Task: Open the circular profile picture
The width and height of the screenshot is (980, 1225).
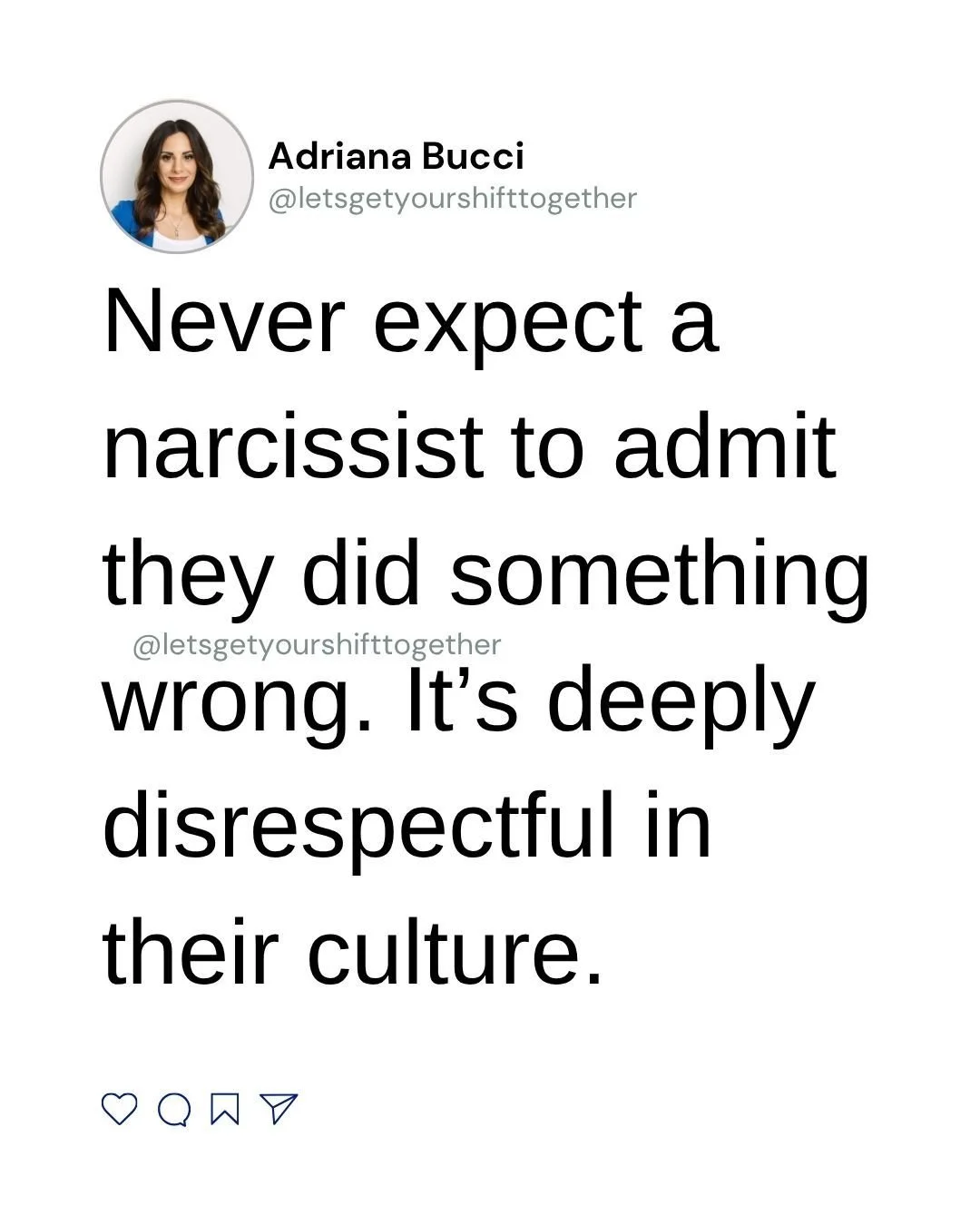Action: click(176, 176)
